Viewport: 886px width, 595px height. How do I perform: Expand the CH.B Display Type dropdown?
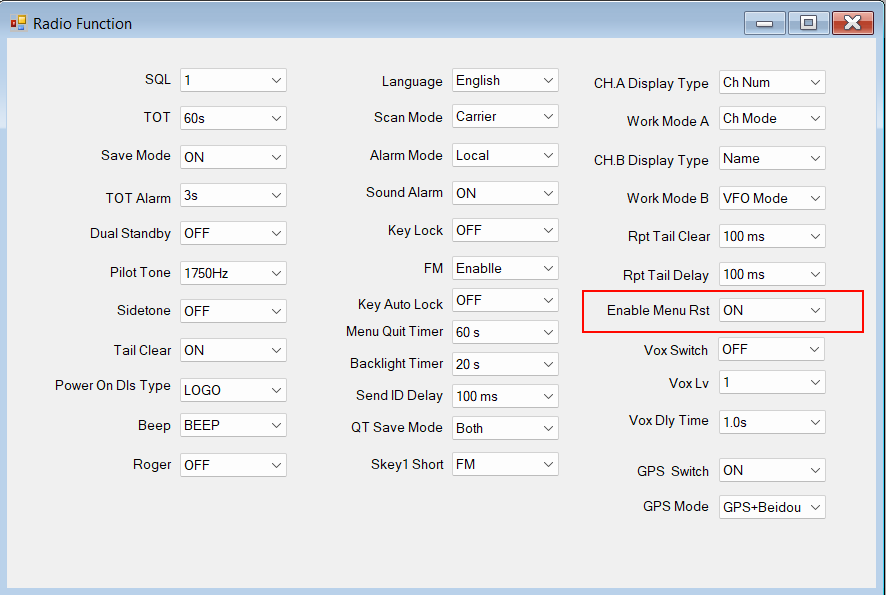click(x=772, y=158)
